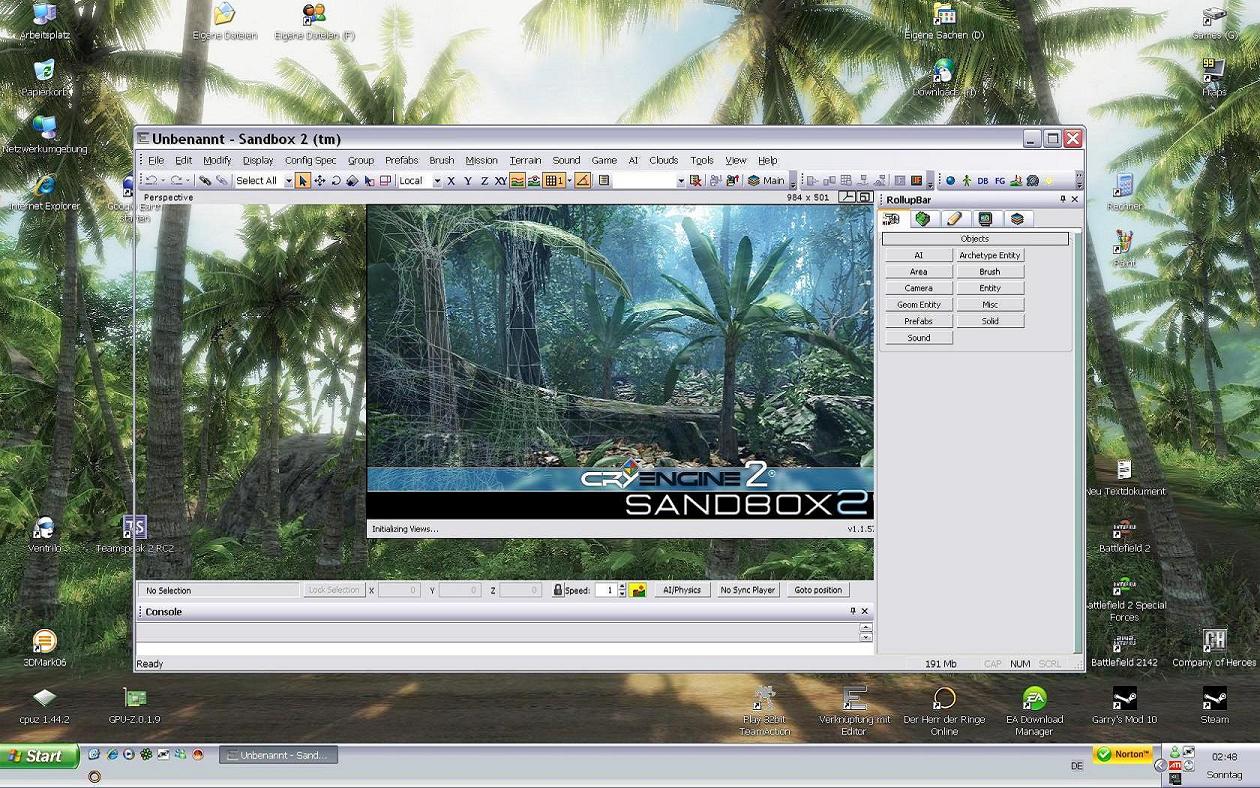Click the Windows Start button

(x=38, y=756)
